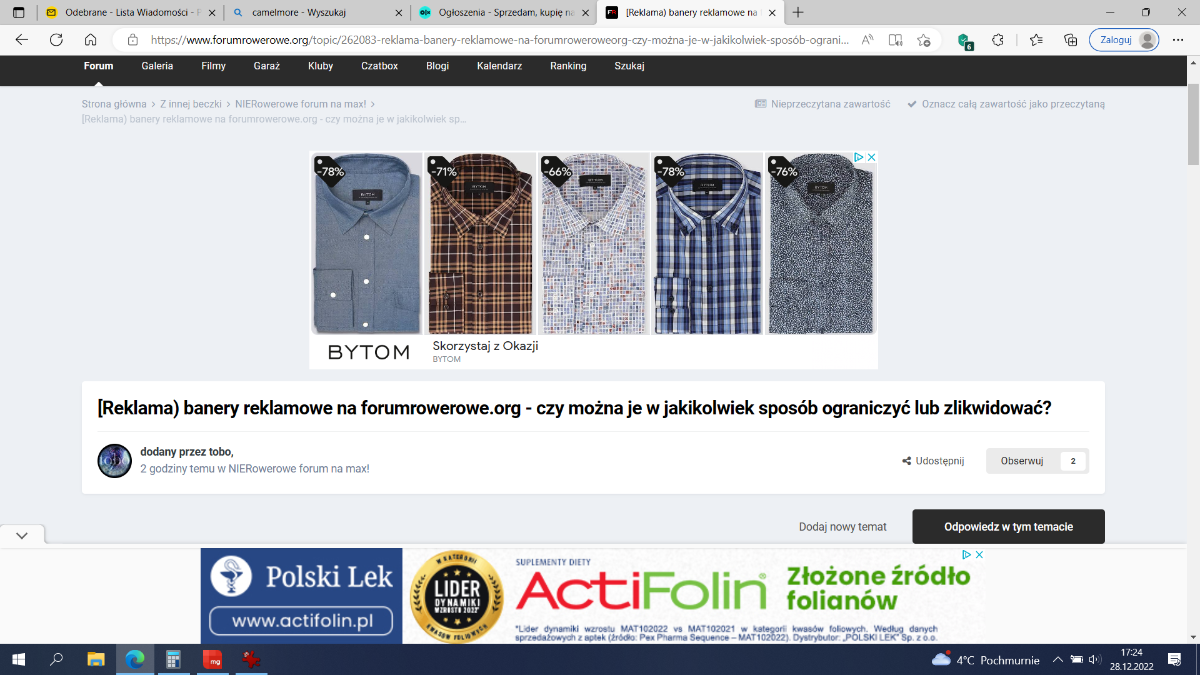
Task: Click Odpowiedz w tym temacie button
Action: point(1008,527)
